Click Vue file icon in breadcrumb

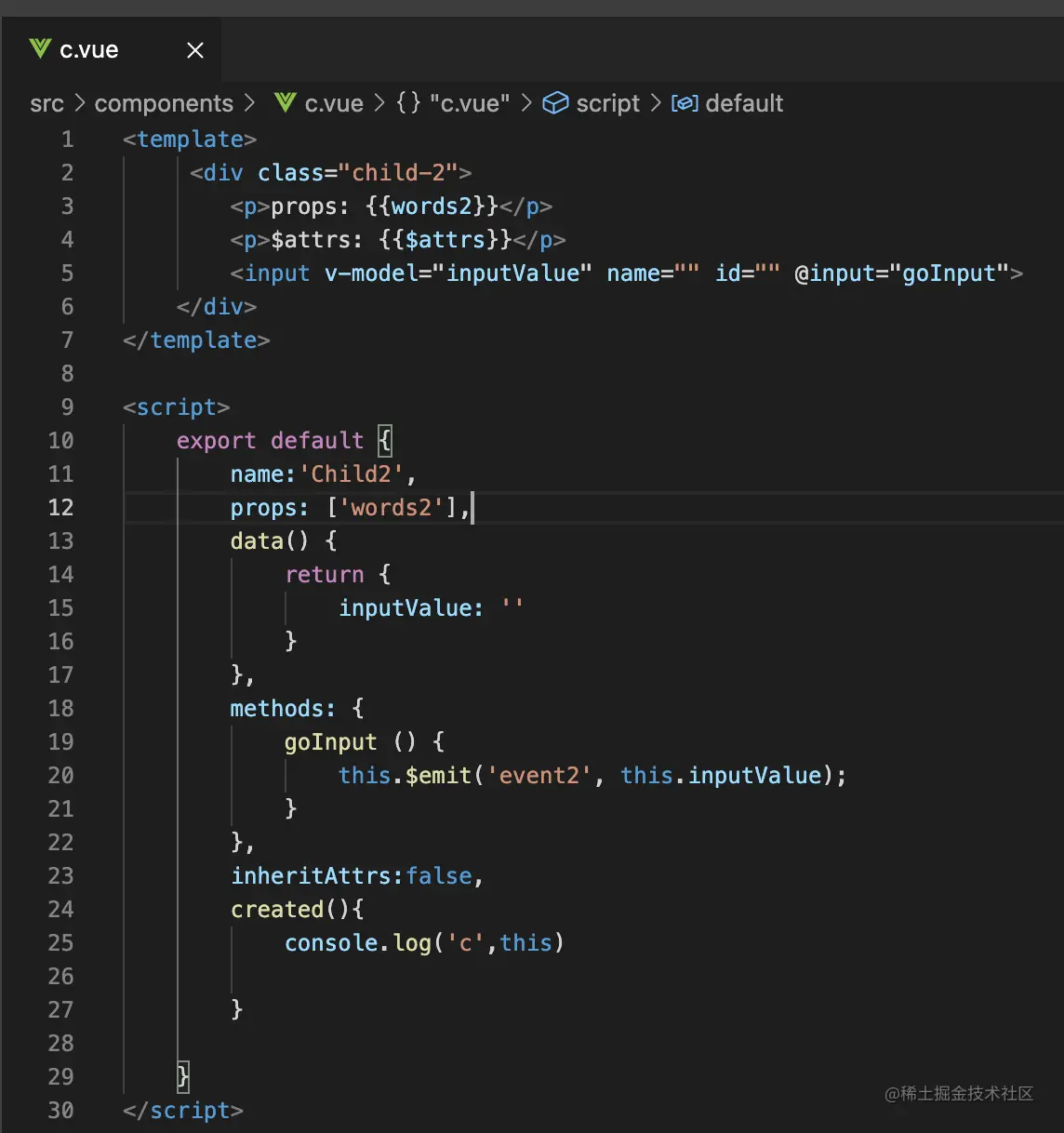pyautogui.click(x=286, y=102)
